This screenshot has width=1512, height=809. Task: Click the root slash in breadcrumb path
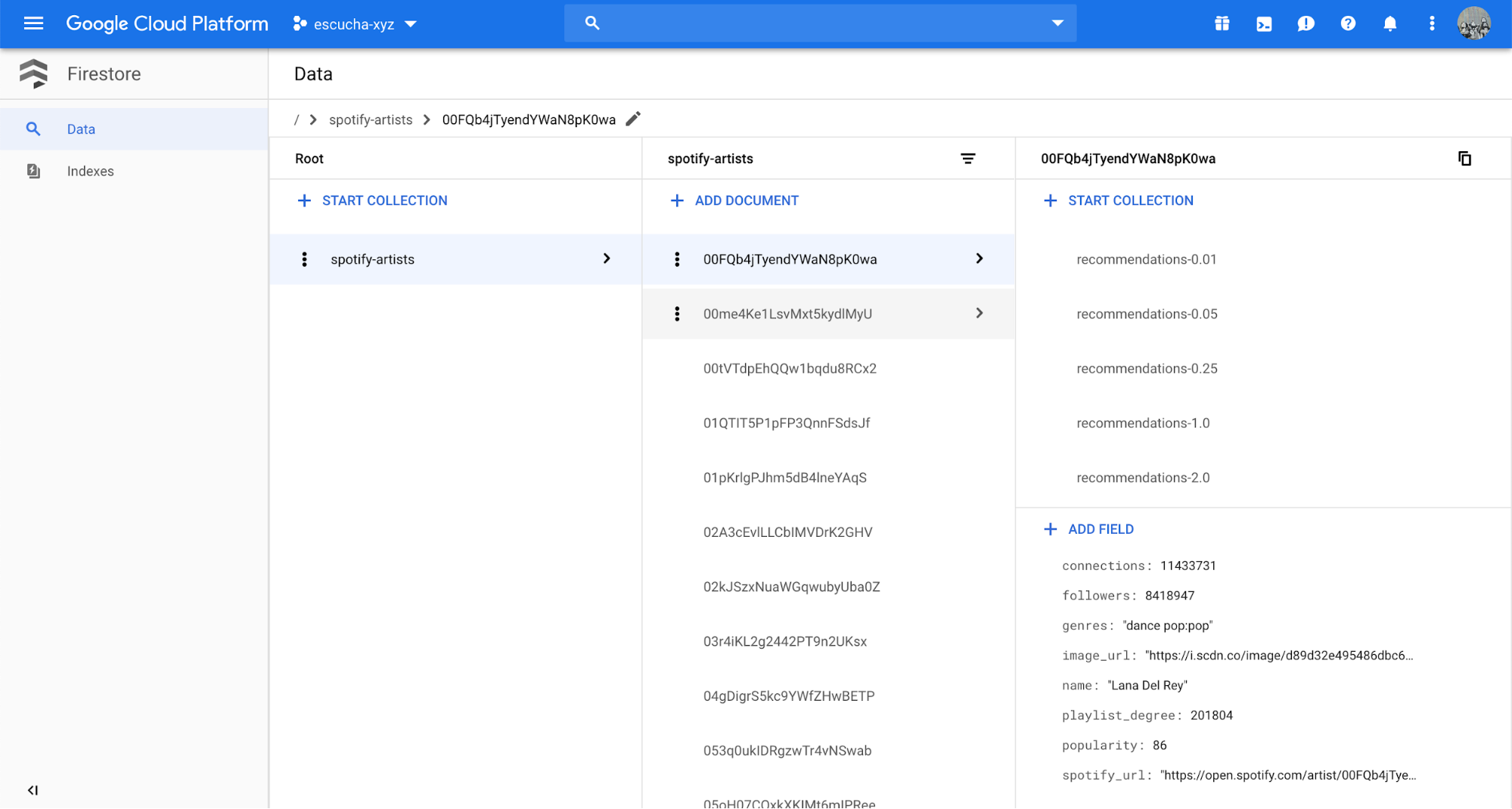(297, 119)
